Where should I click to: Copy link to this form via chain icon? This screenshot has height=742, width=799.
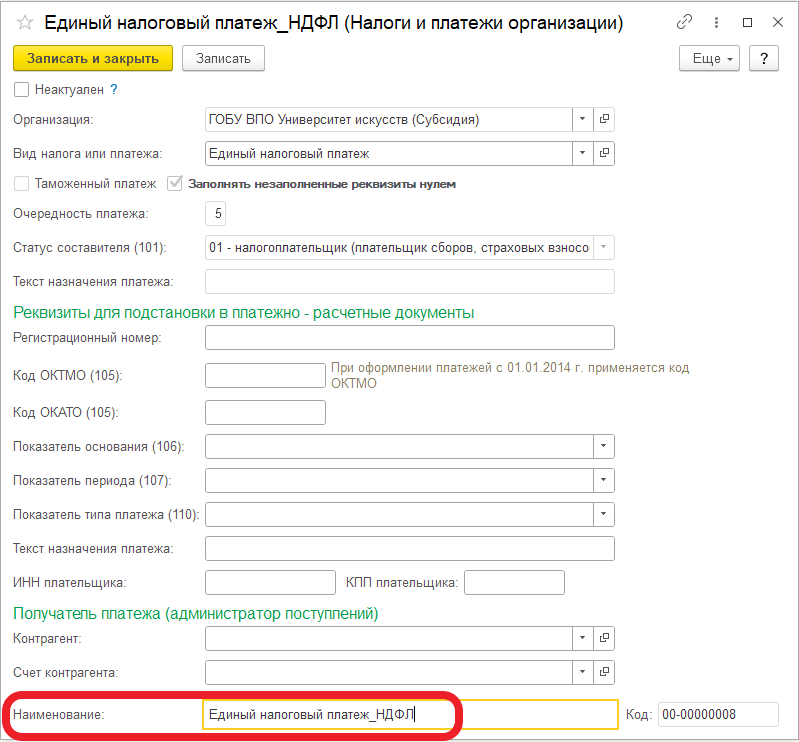pos(684,22)
